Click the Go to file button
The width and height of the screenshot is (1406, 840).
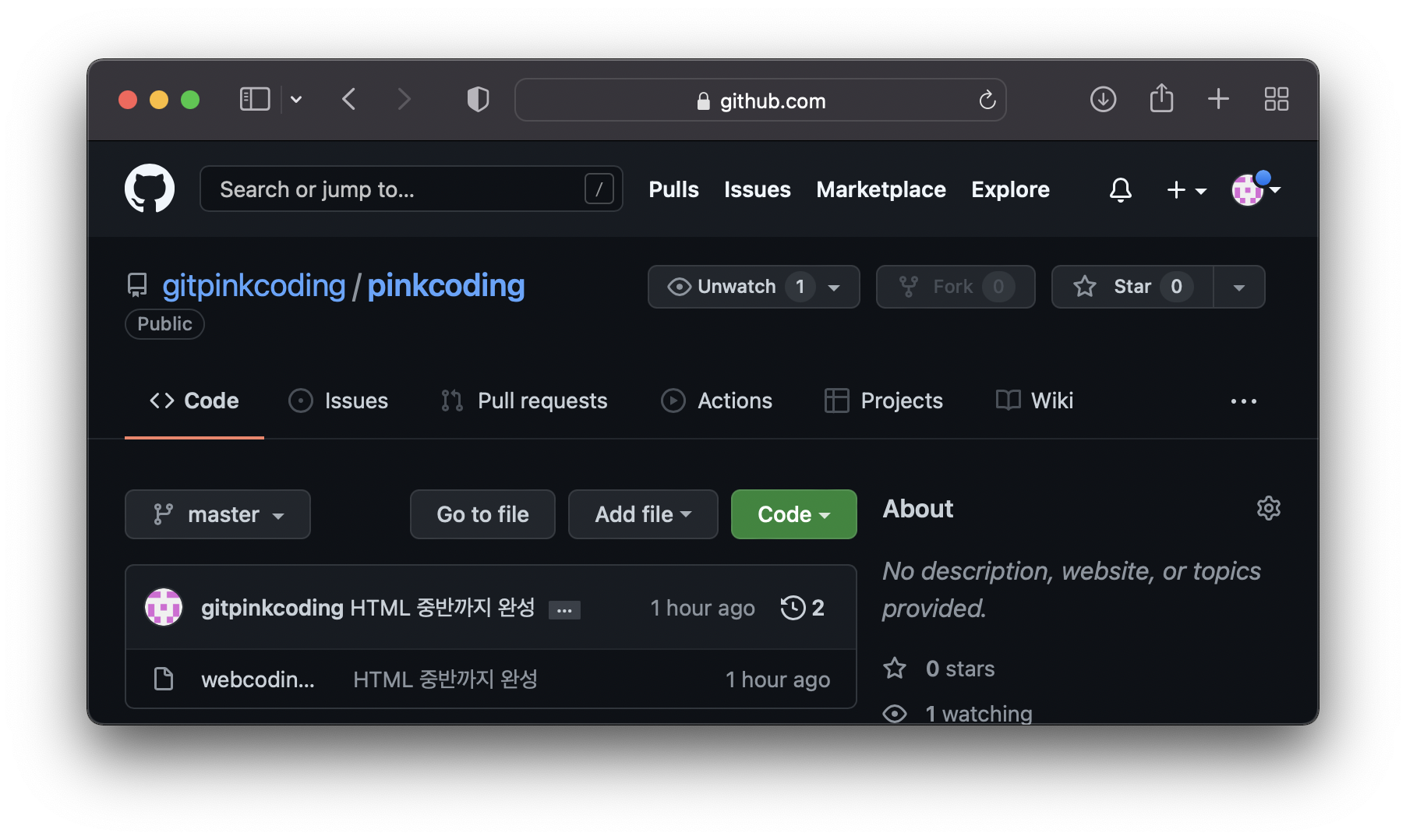click(482, 514)
